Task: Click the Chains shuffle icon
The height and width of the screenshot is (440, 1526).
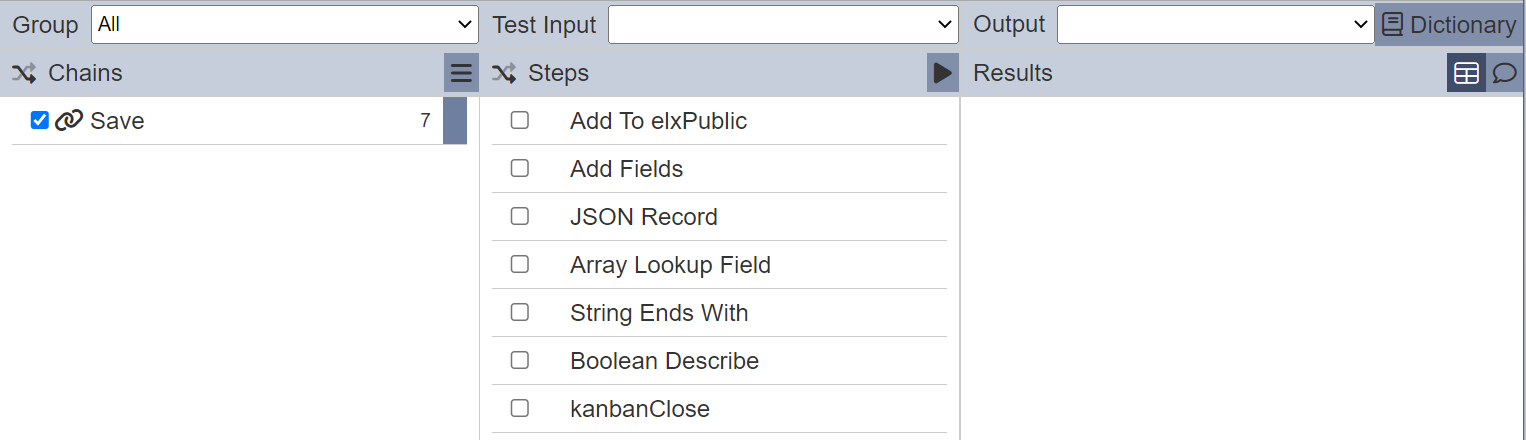Action: 24,73
